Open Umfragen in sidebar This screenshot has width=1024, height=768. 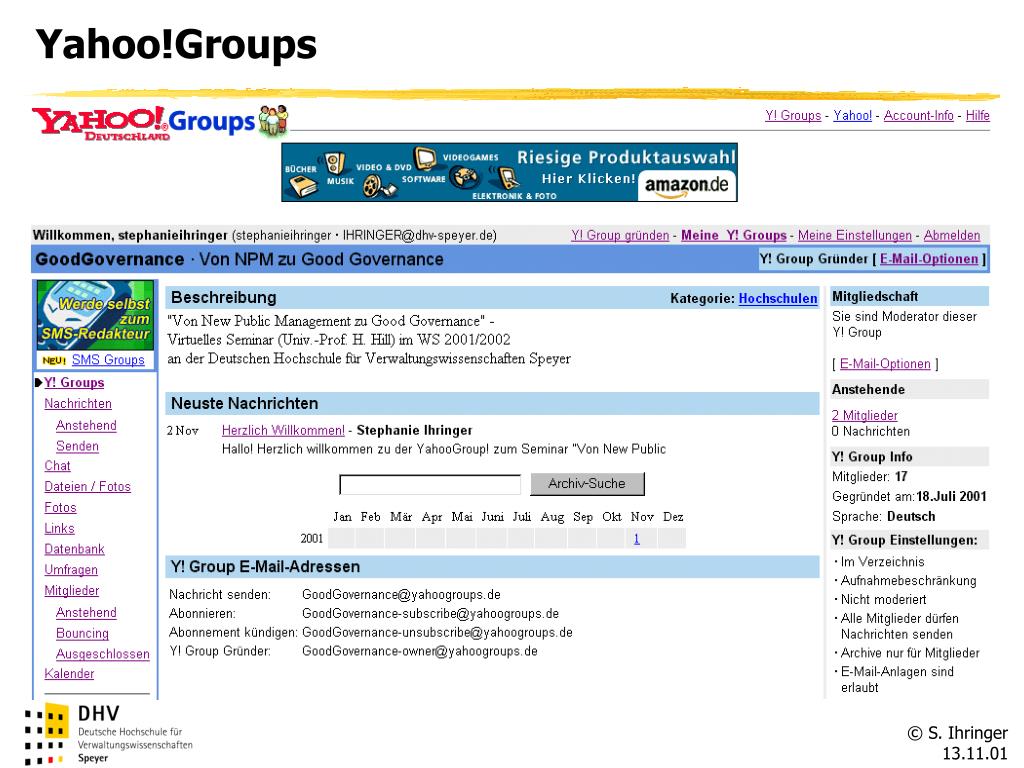[x=71, y=570]
